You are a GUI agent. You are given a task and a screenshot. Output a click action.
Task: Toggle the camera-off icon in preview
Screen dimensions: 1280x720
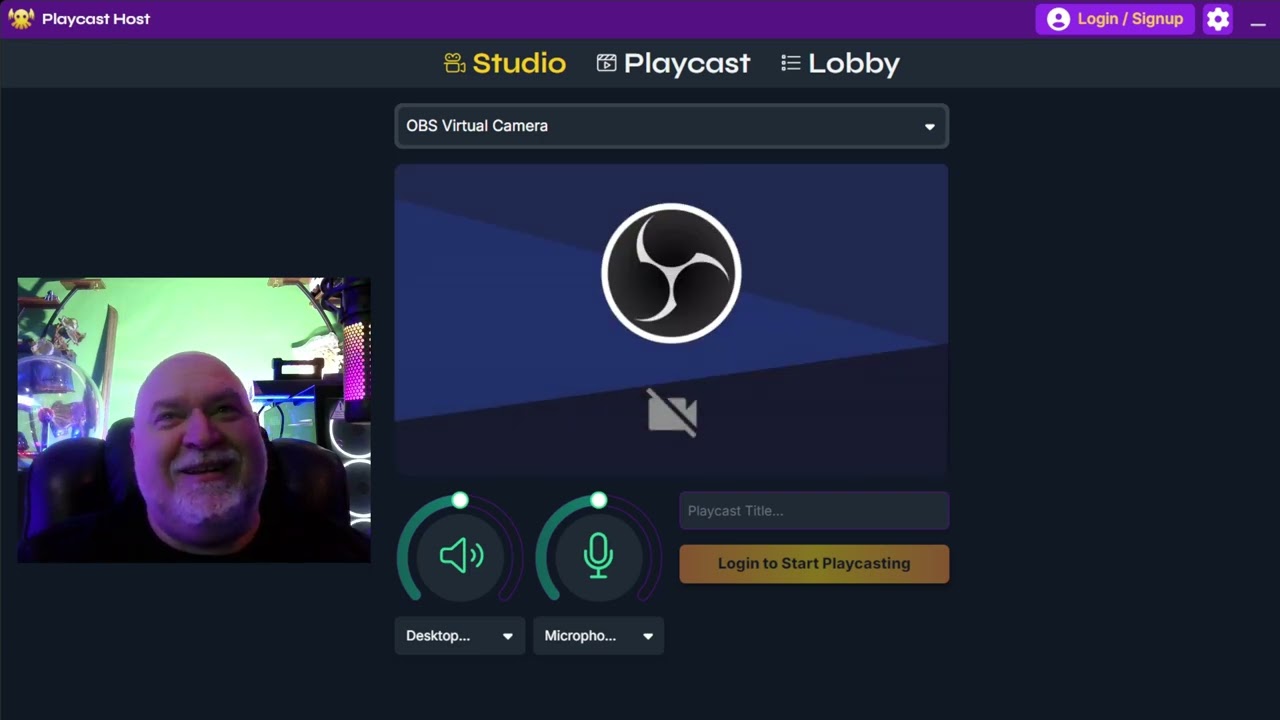pos(672,412)
